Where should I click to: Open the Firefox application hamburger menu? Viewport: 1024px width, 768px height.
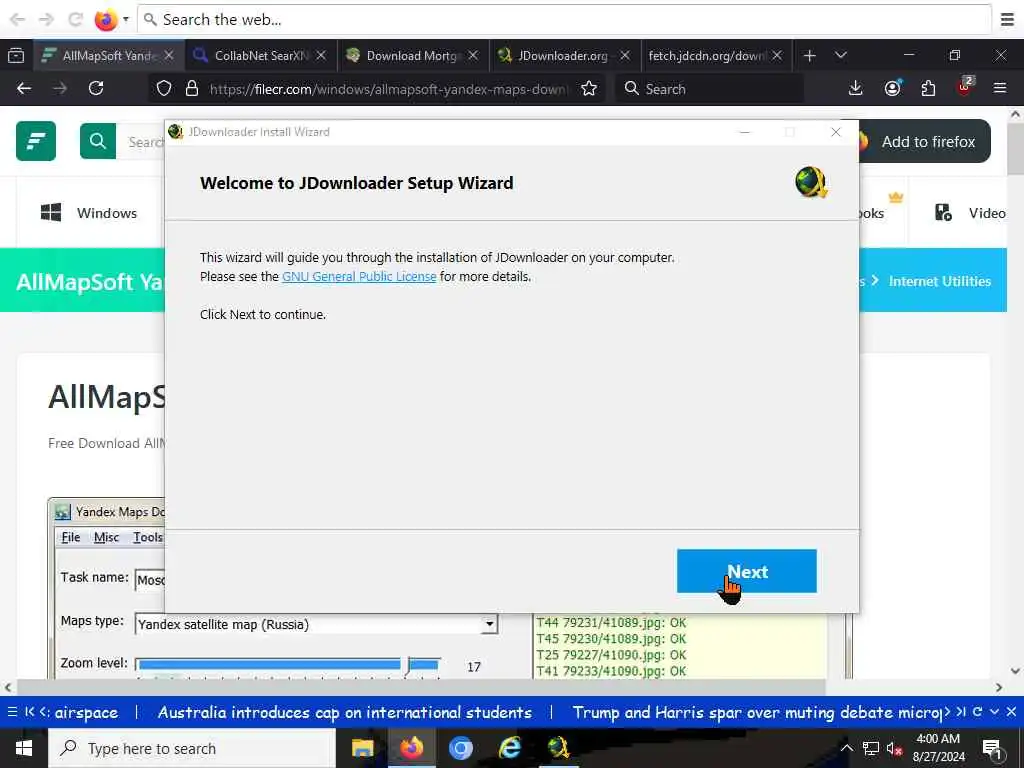click(x=1000, y=88)
